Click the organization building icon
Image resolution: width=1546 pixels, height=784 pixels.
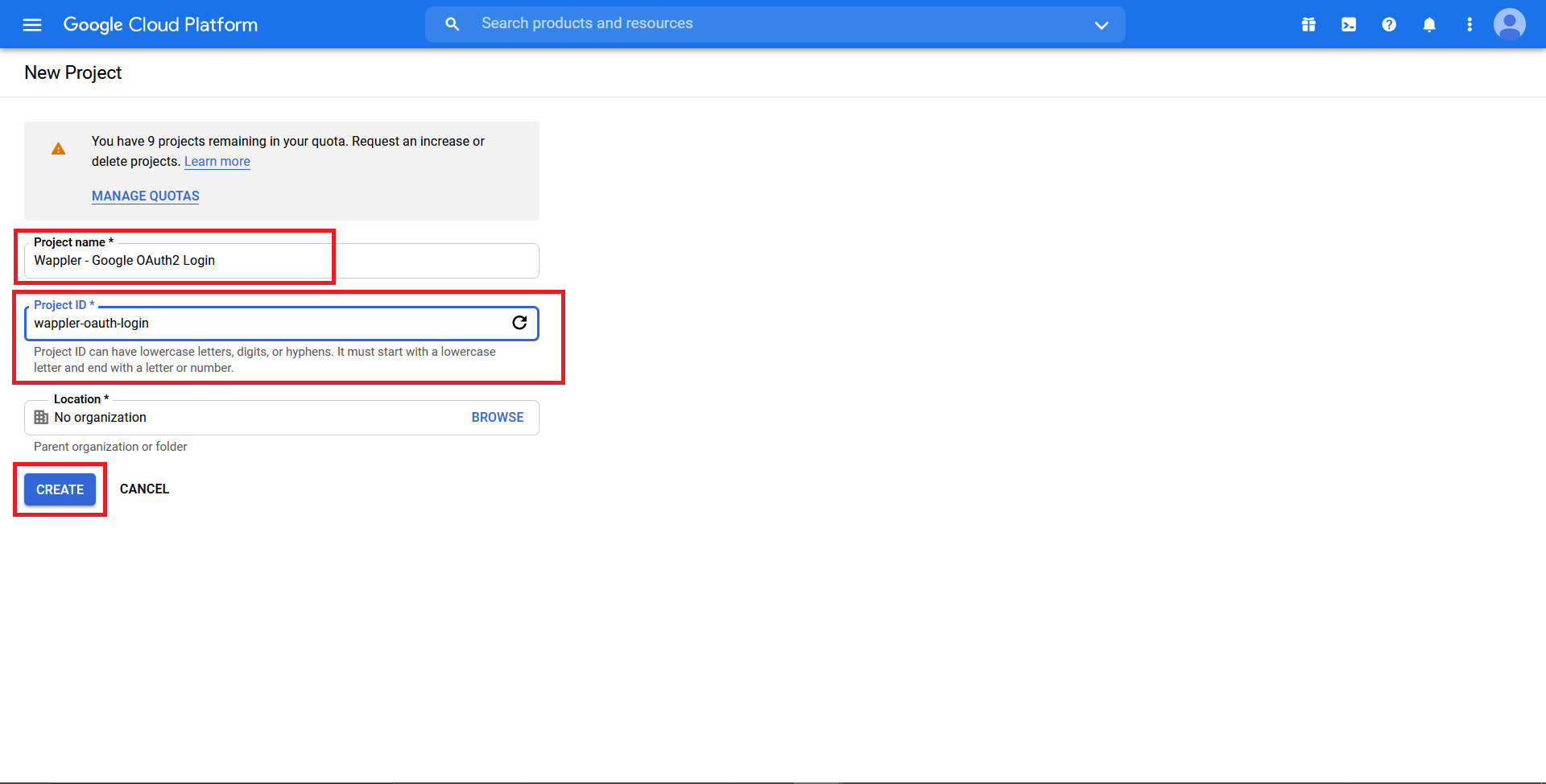point(41,417)
